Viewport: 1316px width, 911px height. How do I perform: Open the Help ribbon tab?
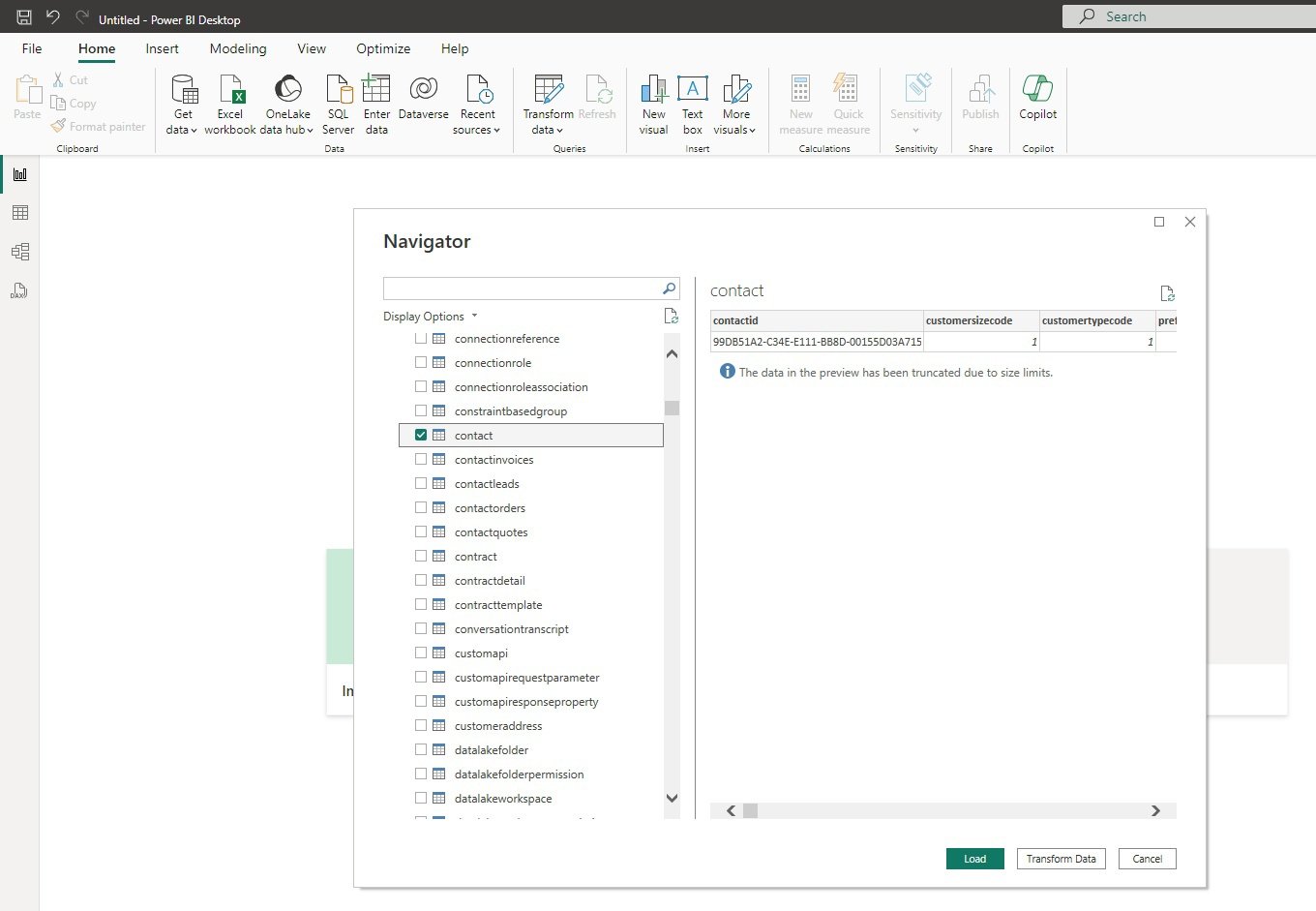[455, 48]
